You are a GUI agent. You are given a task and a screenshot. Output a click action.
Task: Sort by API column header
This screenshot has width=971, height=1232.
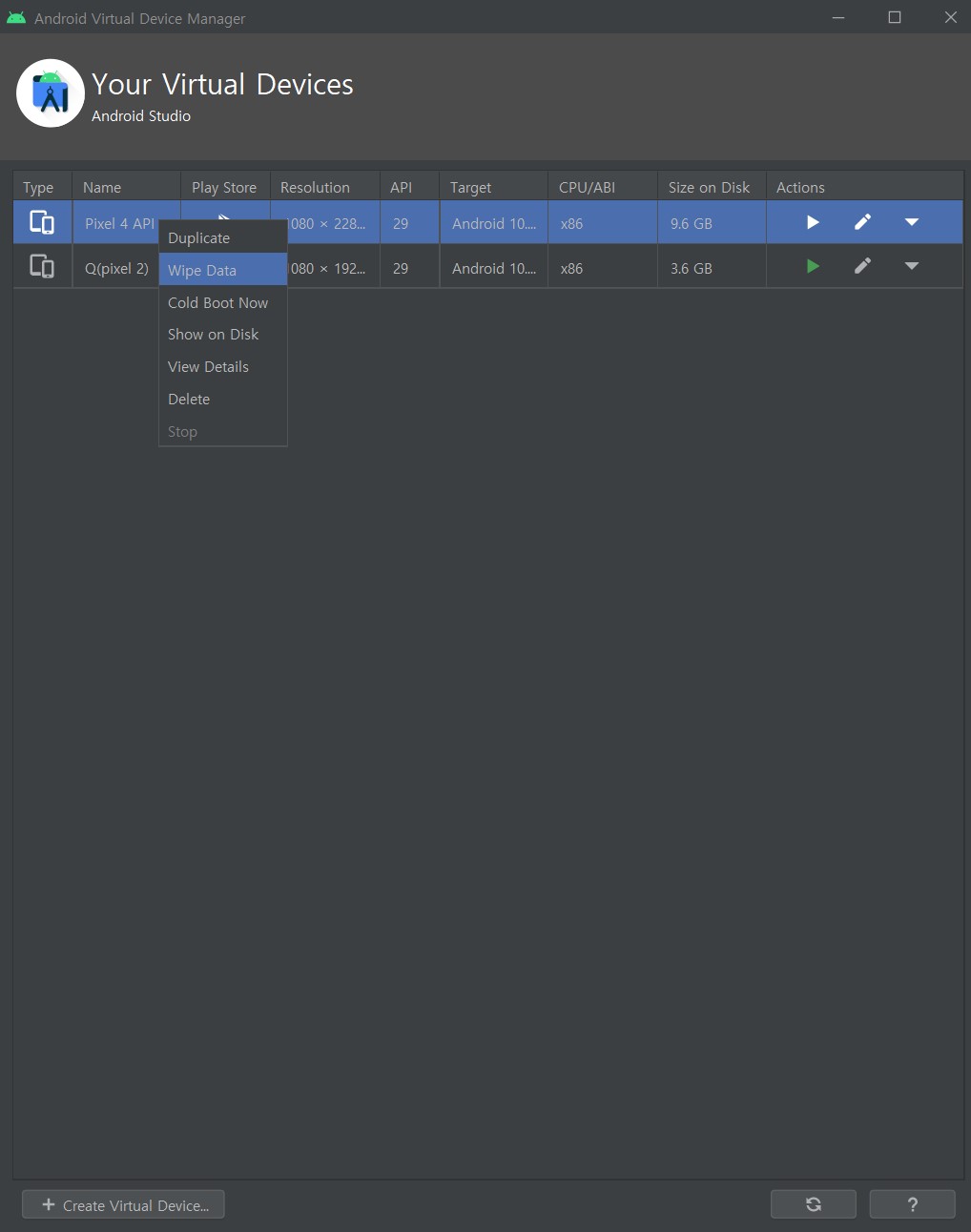click(409, 187)
